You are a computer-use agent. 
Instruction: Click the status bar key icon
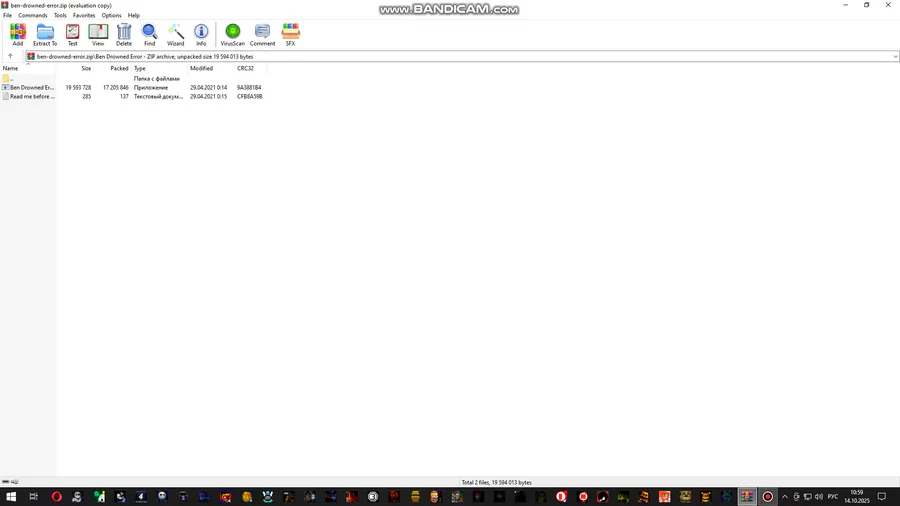click(15, 482)
